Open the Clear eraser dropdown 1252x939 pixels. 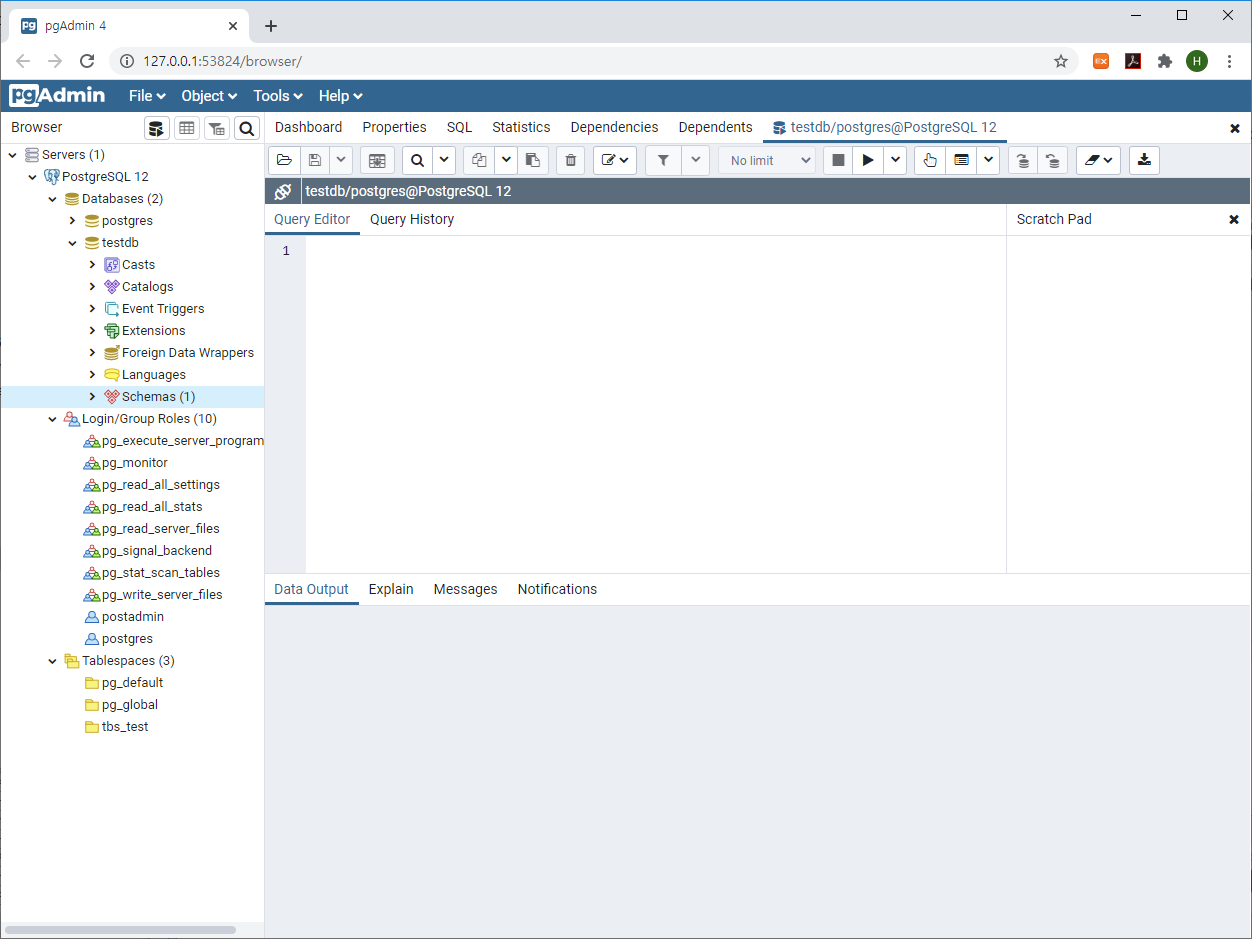pyautogui.click(x=1098, y=160)
